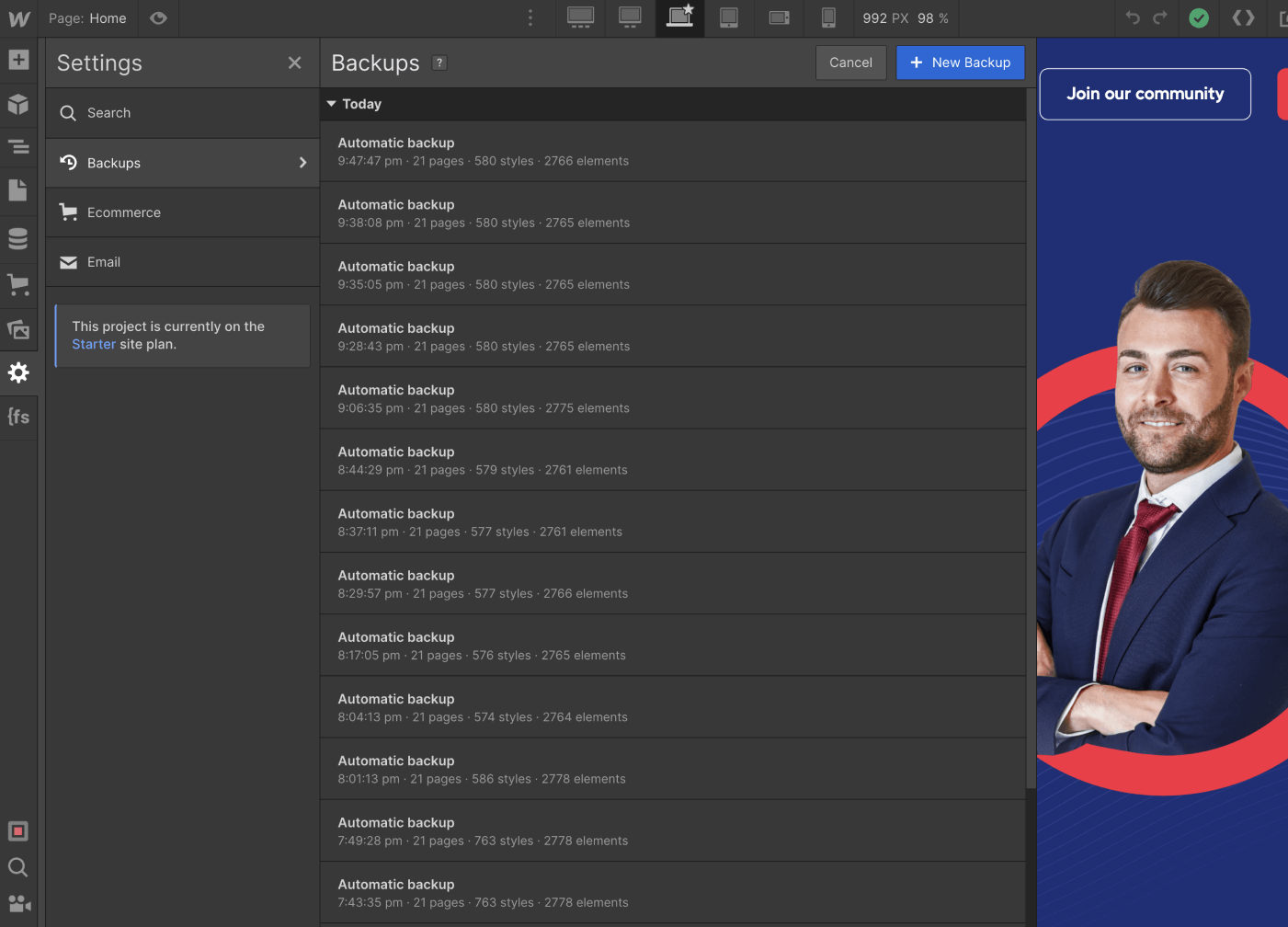The image size is (1288, 927).
Task: Open the Starter site plan link
Action: point(93,343)
